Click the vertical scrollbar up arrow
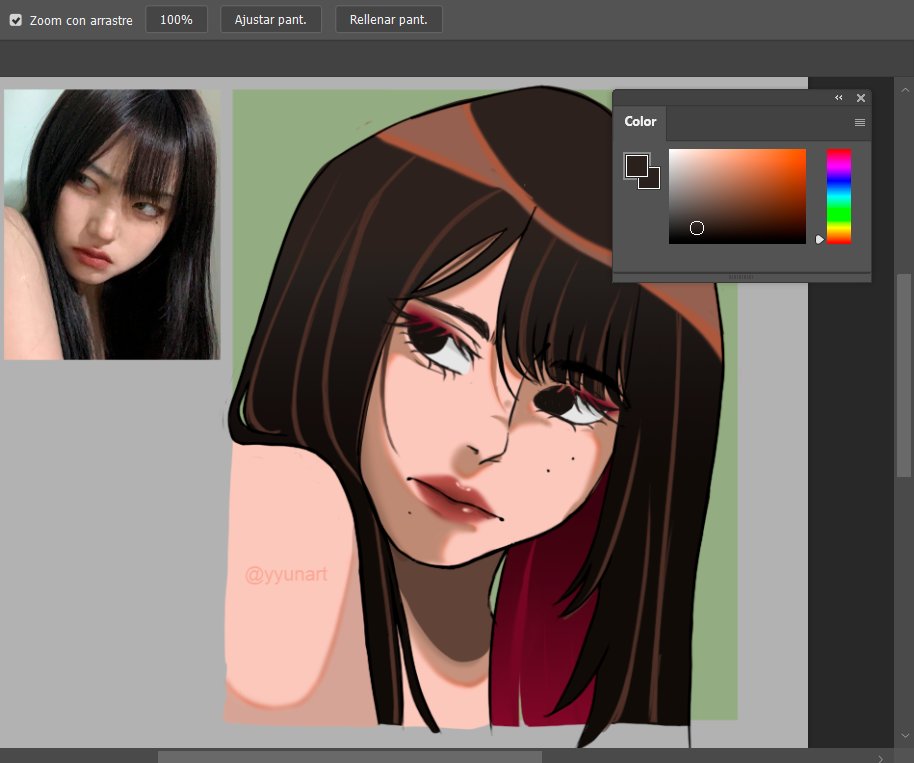914x763 pixels. (x=905, y=90)
